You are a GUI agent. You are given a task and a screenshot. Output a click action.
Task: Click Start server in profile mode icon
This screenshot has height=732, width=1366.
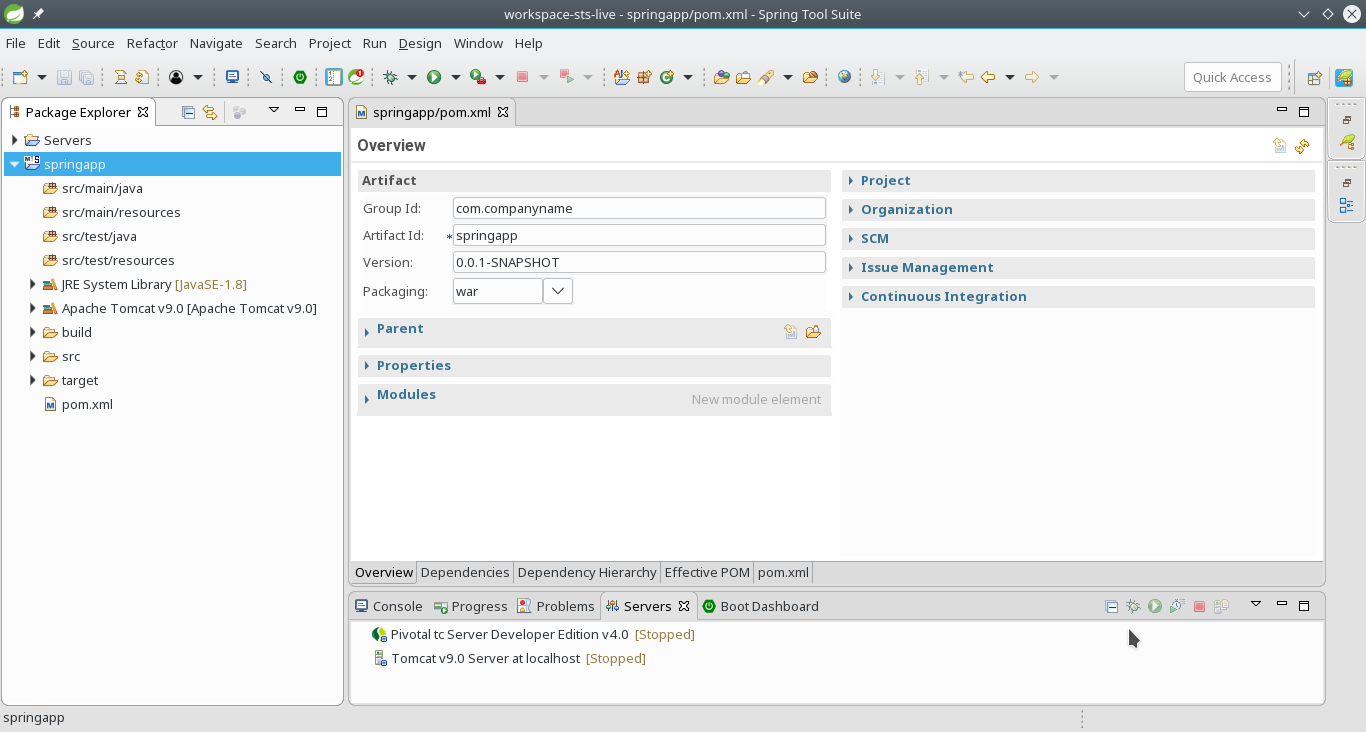click(x=1177, y=606)
